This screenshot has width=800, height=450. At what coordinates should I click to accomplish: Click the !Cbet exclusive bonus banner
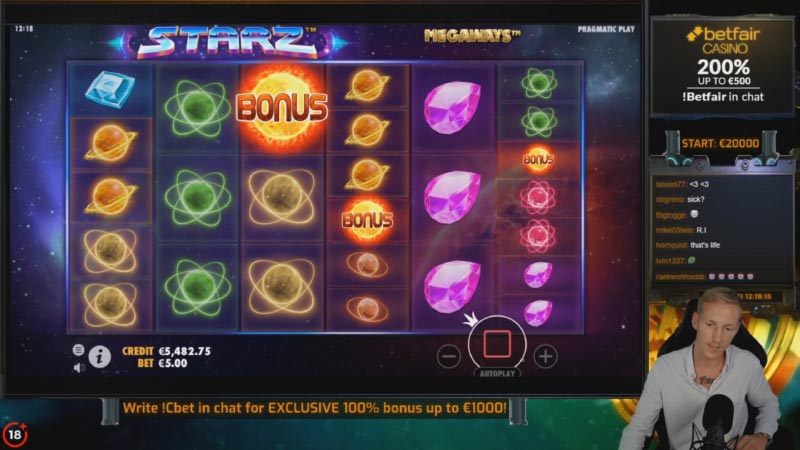315,408
